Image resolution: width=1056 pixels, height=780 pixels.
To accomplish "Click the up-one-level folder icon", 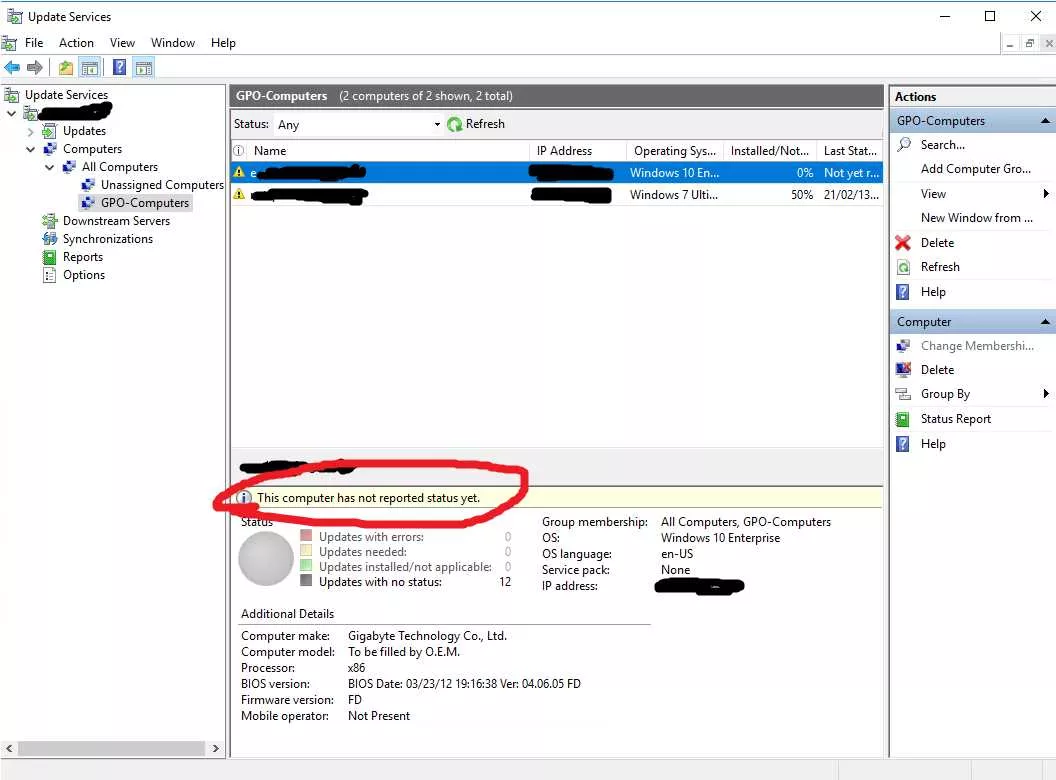I will click(65, 67).
